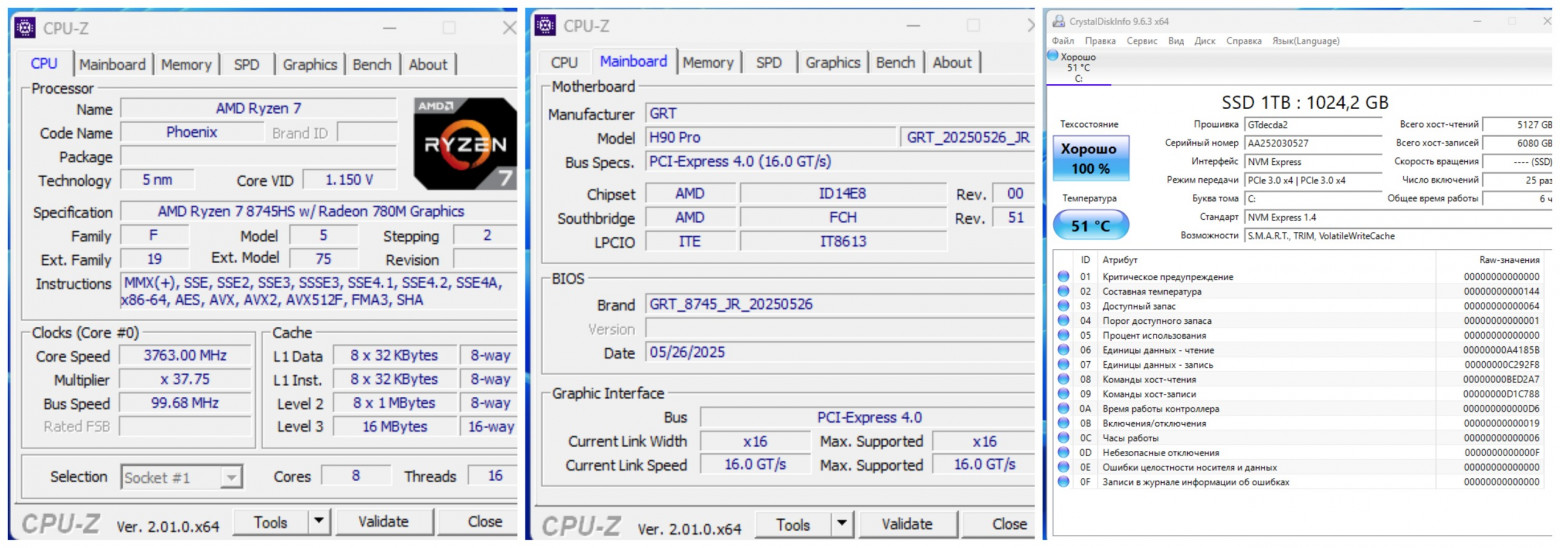Image resolution: width=1560 pixels, height=548 pixels.
Task: Open Tools dropdown arrow in Mainboard CPU-Z window
Action: [x=842, y=524]
